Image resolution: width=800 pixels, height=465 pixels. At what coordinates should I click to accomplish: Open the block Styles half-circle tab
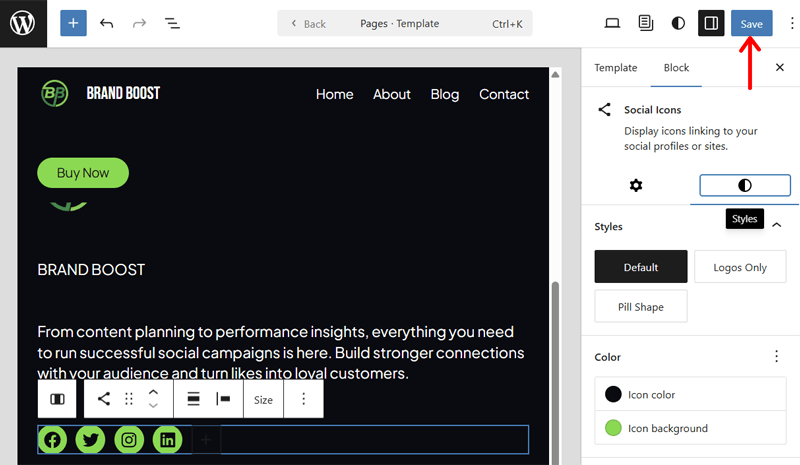point(745,185)
